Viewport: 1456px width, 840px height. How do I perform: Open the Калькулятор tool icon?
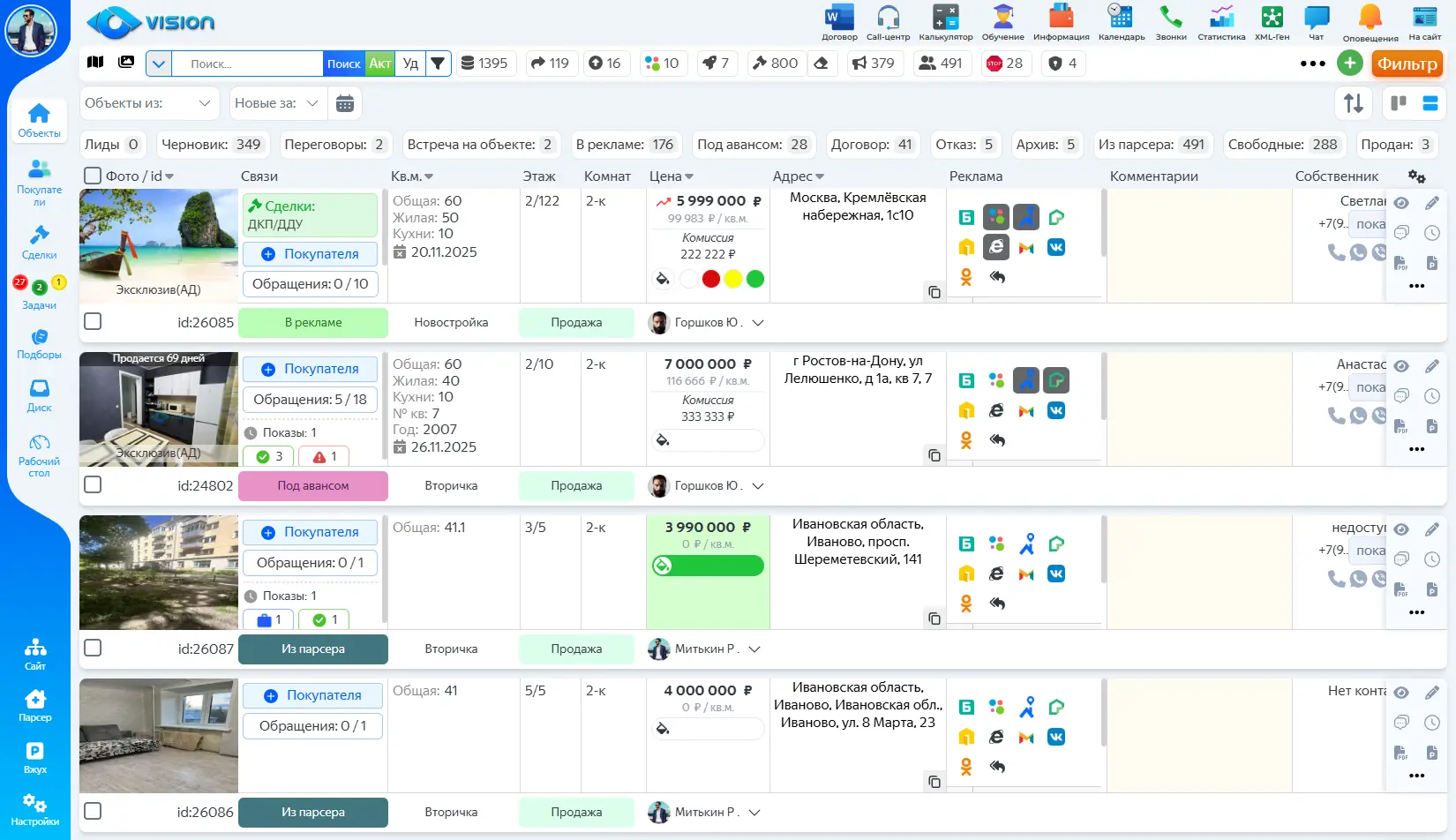pos(945,19)
